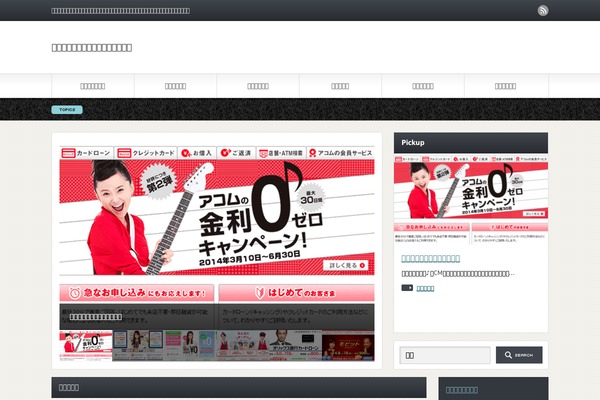Screen dimensions: 600x400
Task: Open the second main navigation menu item
Action: click(175, 86)
